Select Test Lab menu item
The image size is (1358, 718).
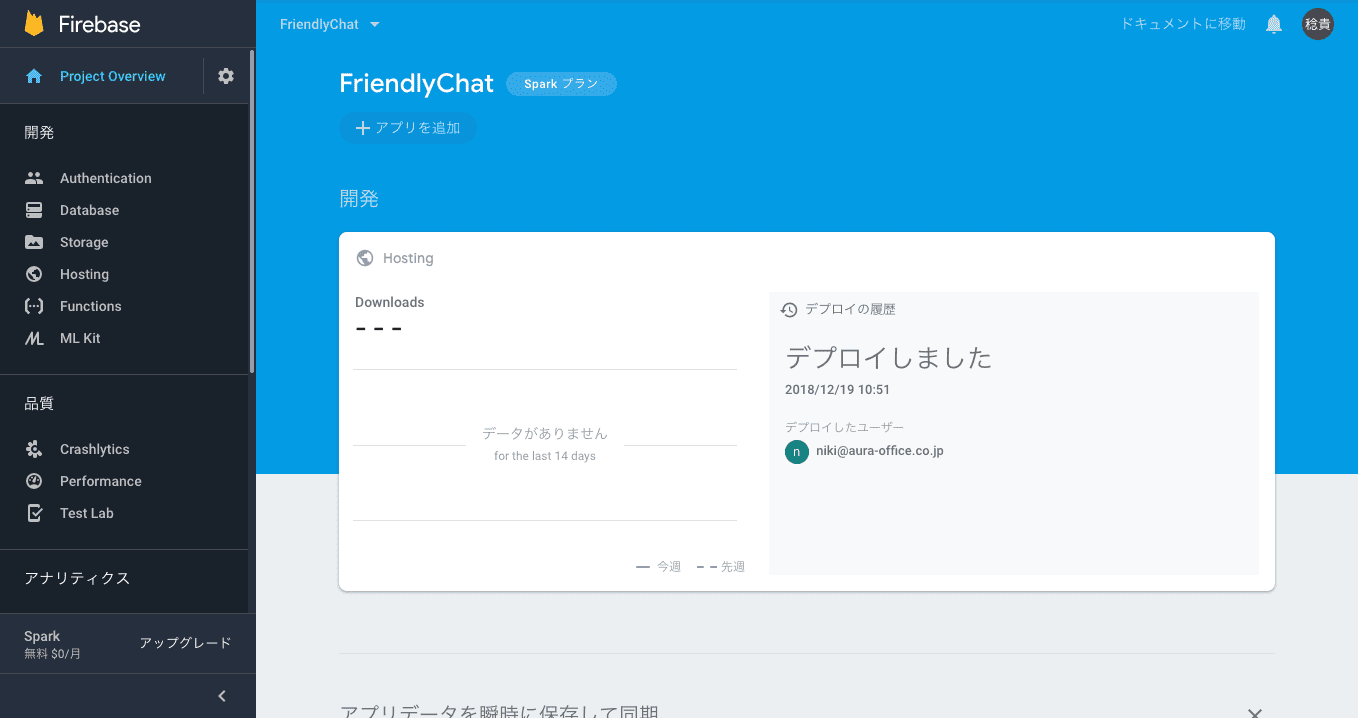click(x=86, y=513)
